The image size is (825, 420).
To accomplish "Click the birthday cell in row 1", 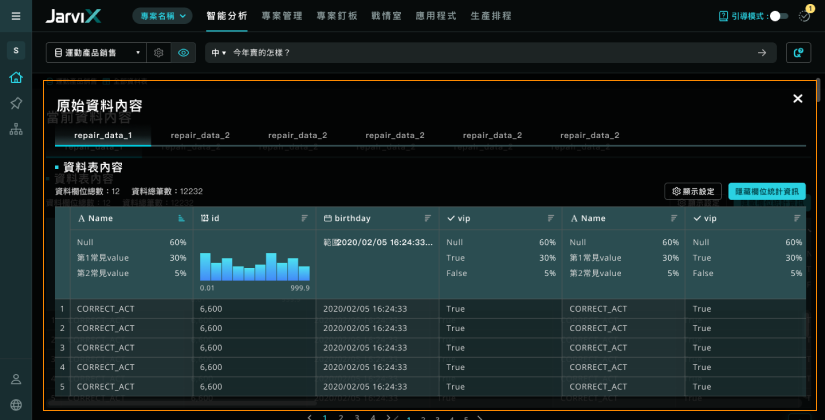I will (377, 308).
